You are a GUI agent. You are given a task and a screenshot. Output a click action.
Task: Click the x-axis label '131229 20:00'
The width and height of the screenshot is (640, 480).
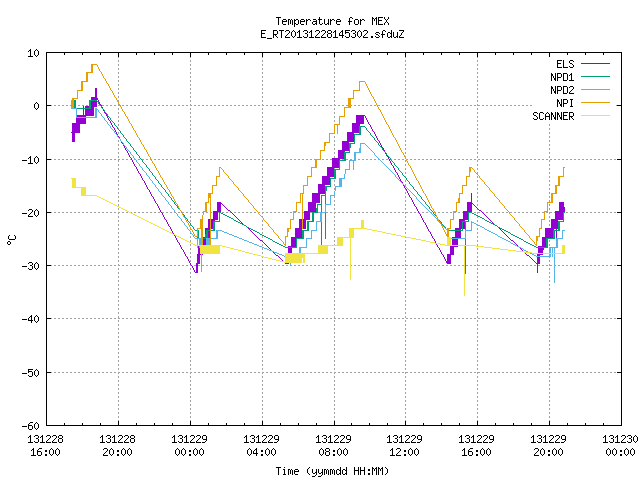[x=548, y=446]
